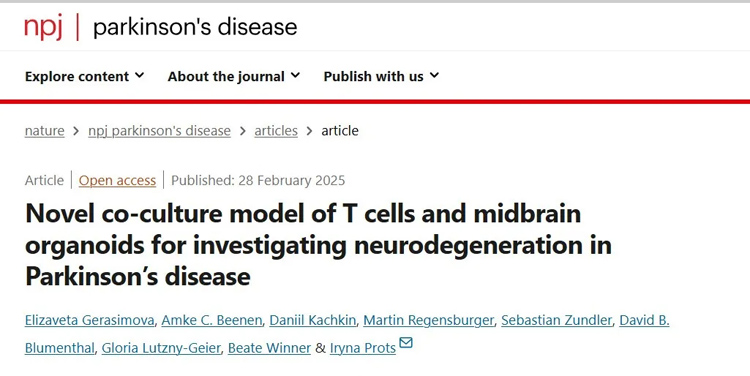Open npj parkinson's disease breadcrumb link
Screen dimensions: 750x376
[x=159, y=131]
